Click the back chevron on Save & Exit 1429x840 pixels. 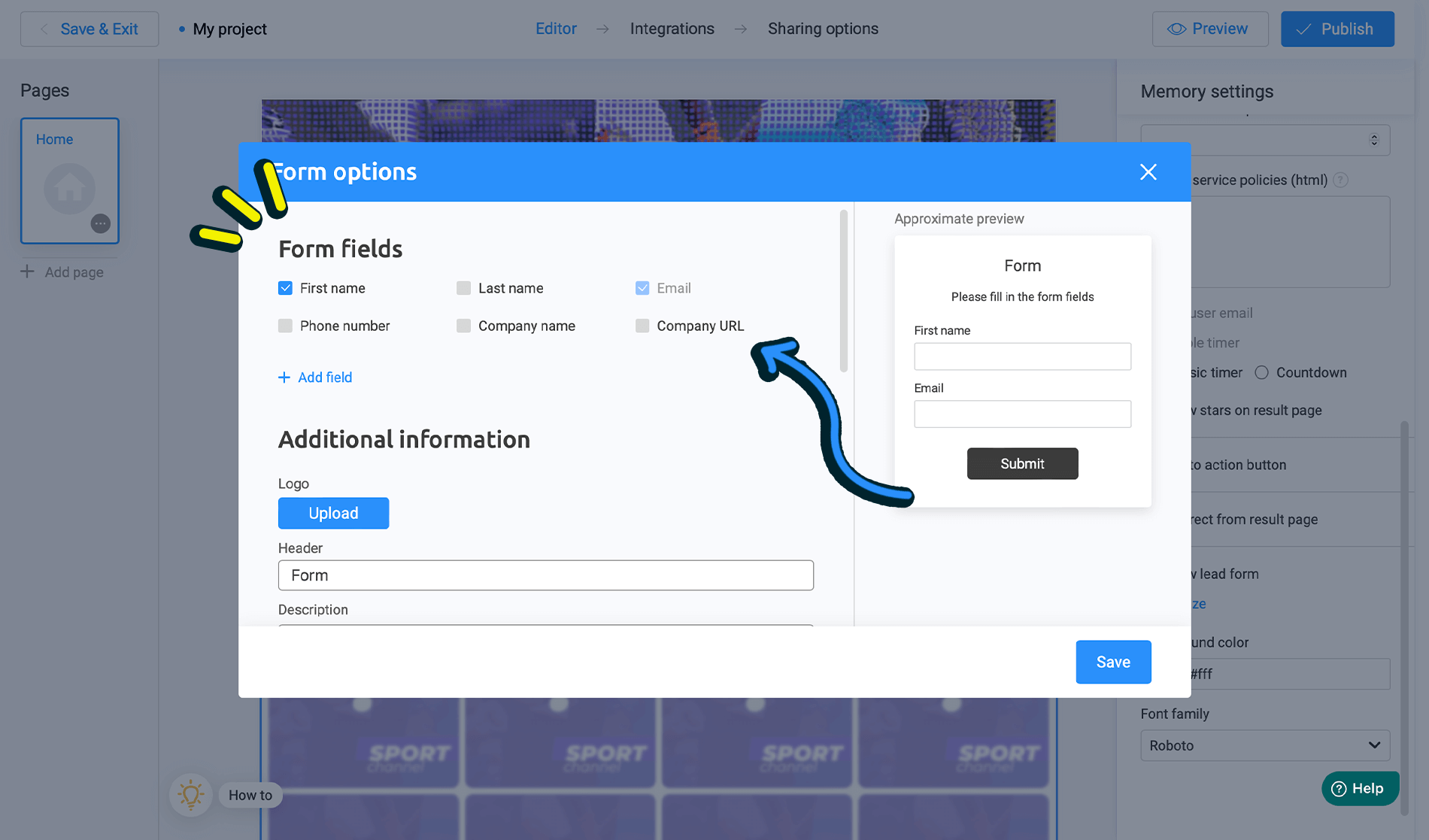point(44,29)
